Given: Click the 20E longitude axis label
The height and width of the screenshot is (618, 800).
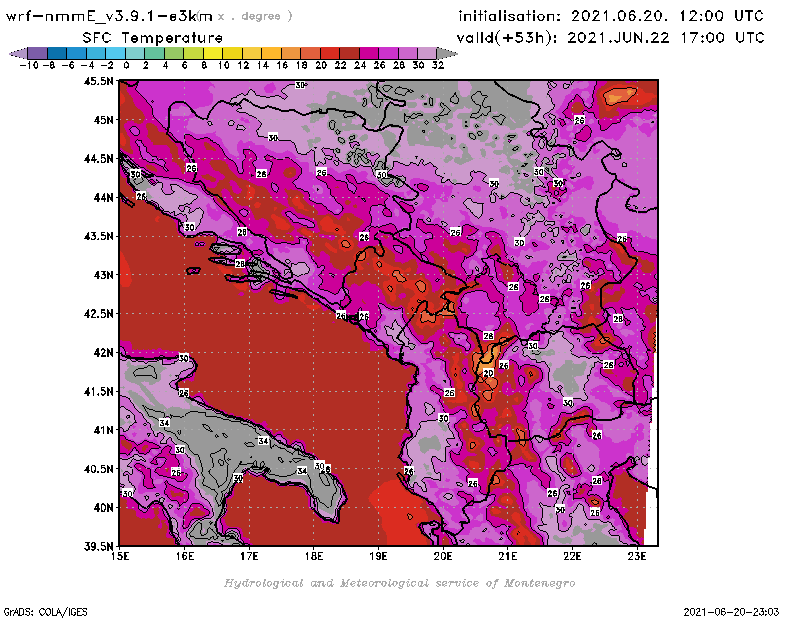Looking at the screenshot, I should (x=443, y=556).
